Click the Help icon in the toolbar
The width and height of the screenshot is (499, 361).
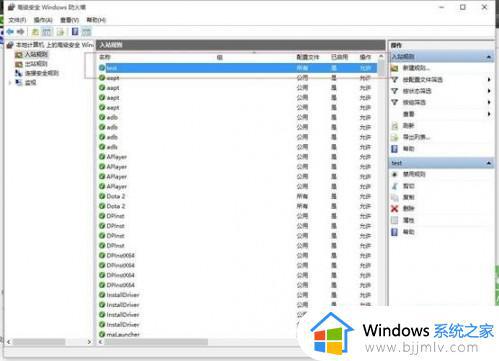coord(75,32)
